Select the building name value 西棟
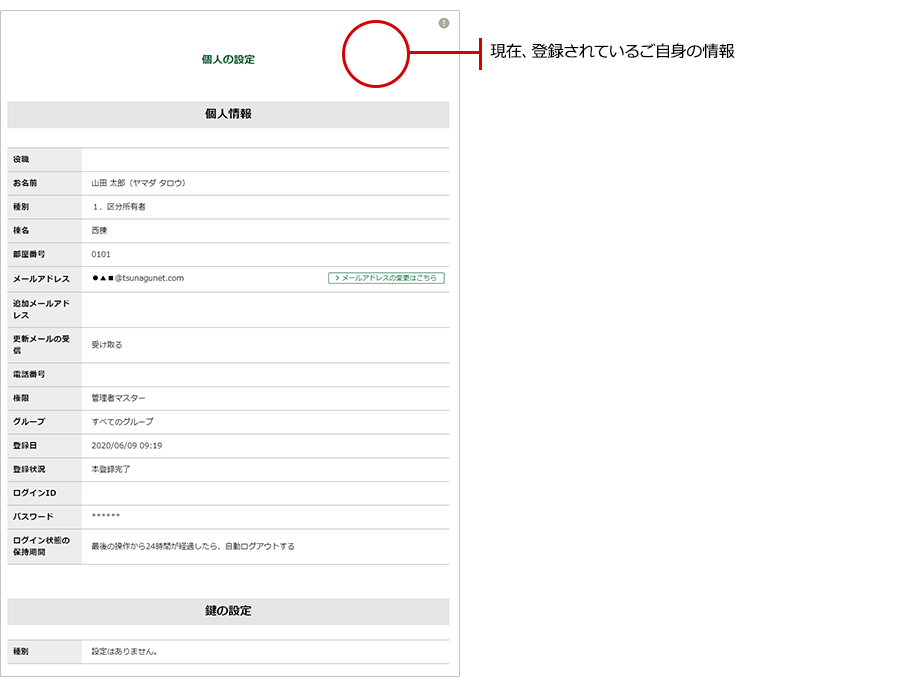 point(99,230)
